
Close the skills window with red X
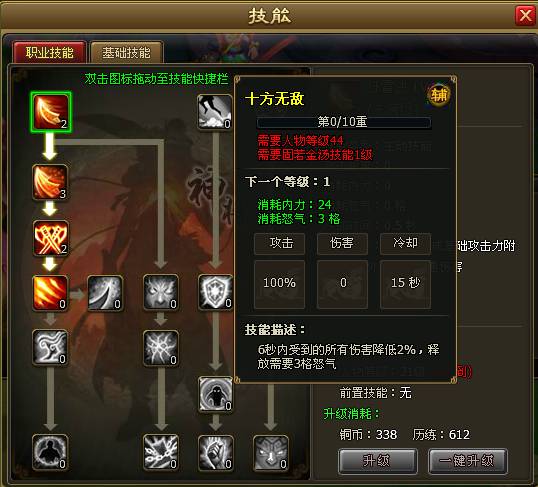click(x=525, y=16)
